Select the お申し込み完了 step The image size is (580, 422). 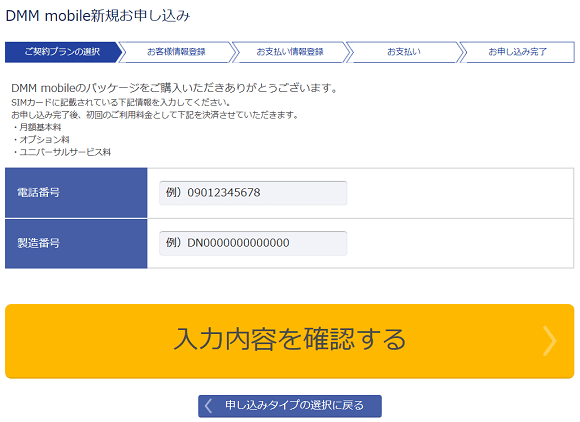[517, 52]
